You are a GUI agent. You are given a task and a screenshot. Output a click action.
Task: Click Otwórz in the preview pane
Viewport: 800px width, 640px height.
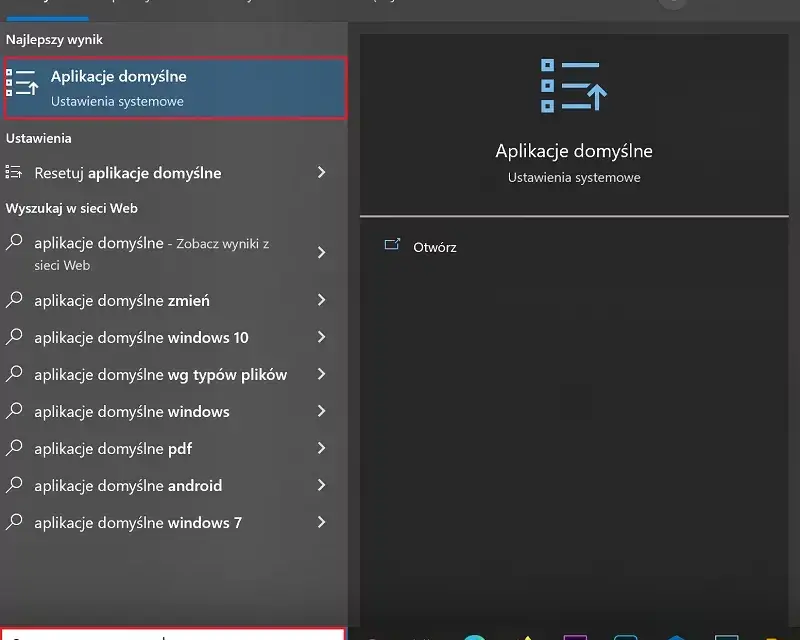point(435,248)
